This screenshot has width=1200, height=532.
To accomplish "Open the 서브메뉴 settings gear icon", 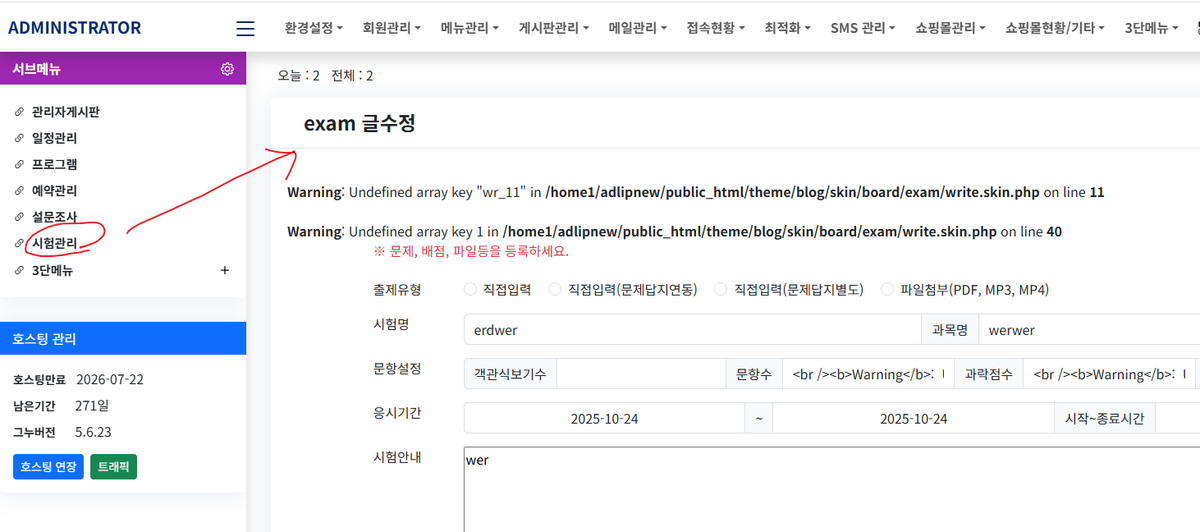I will [227, 69].
